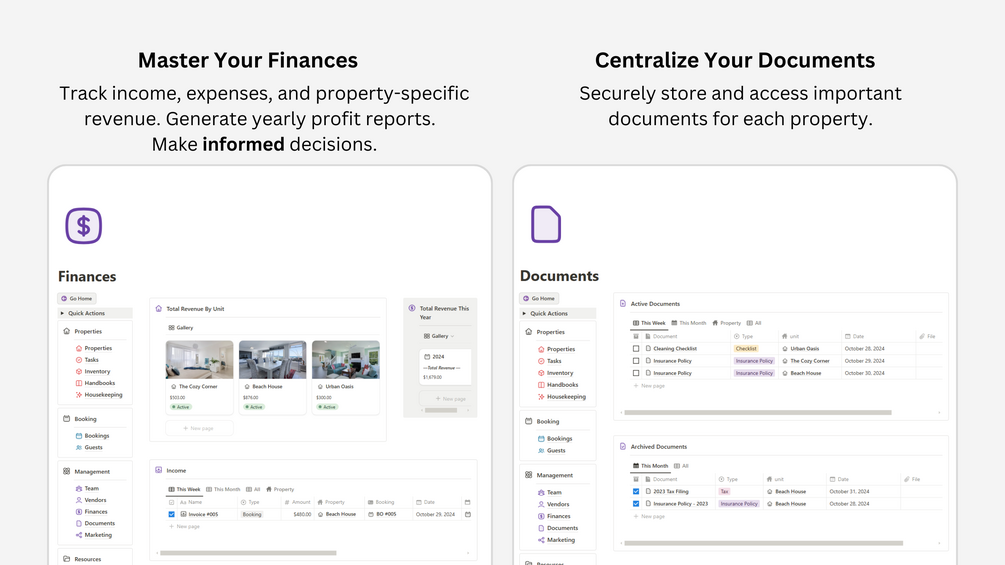The height and width of the screenshot is (565, 1005).
Task: Open Team in the Finances page sidebar
Action: (x=87, y=488)
